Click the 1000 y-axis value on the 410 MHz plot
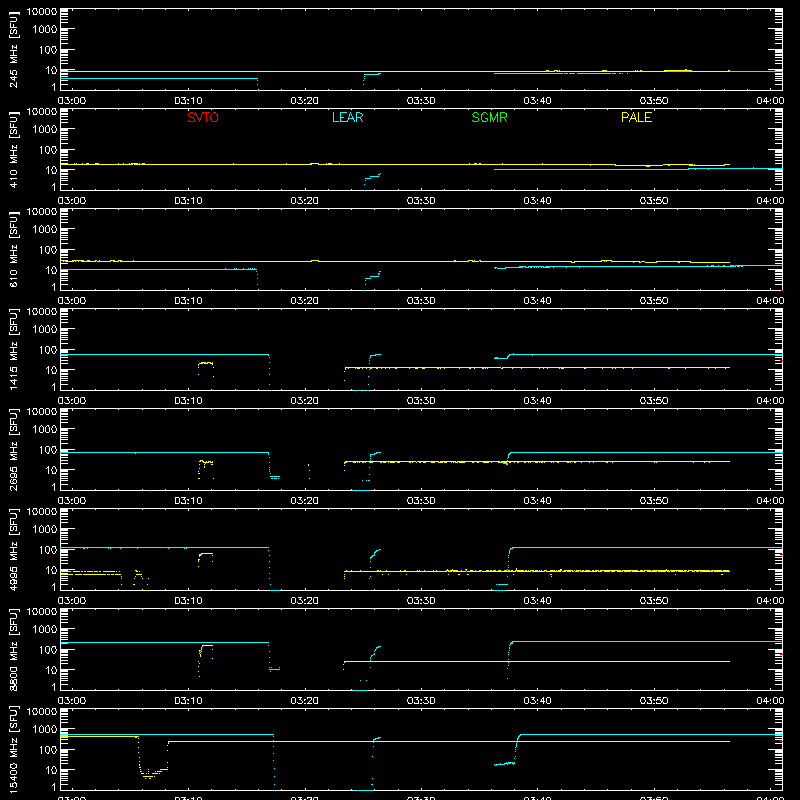This screenshot has height=800, width=800. pos(45,130)
